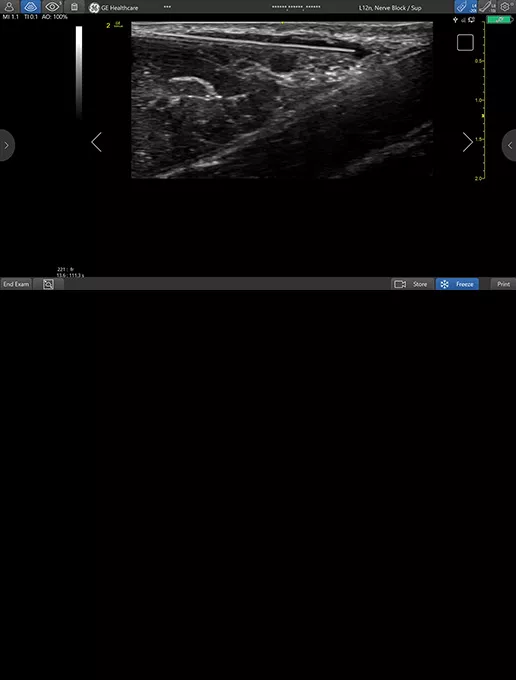
Task: Go to the previous image frame arrow
Action: click(96, 142)
